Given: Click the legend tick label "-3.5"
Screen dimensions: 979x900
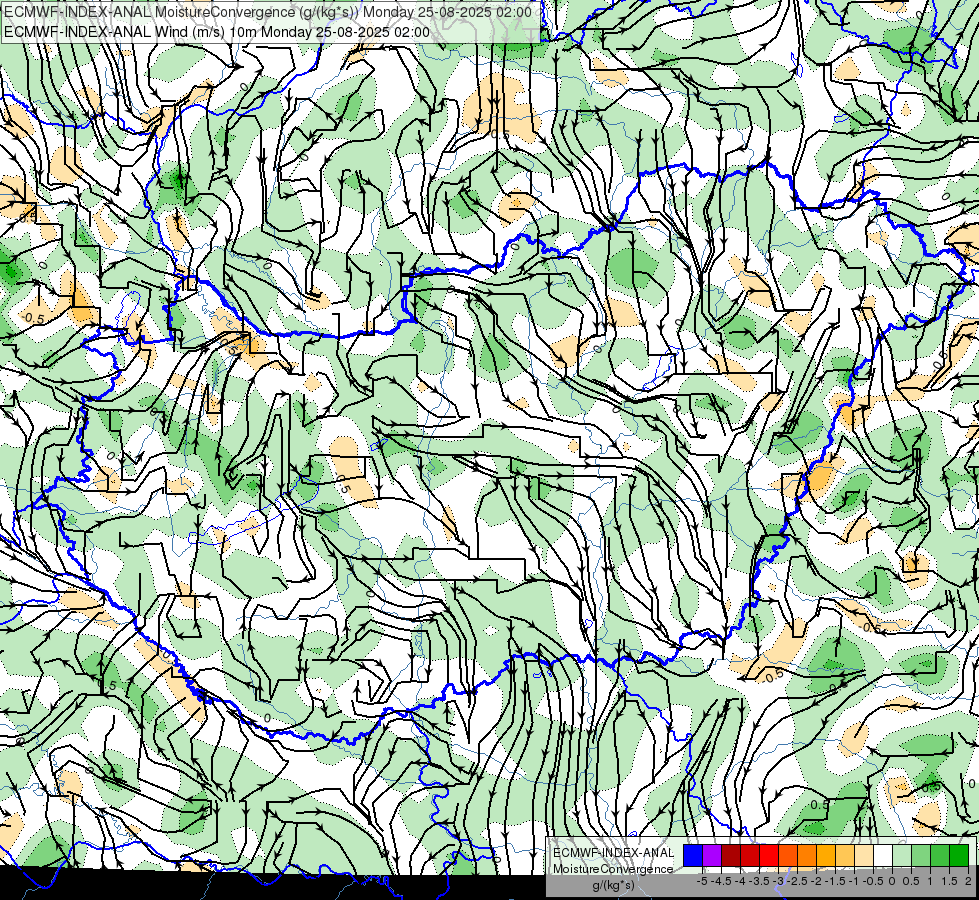Looking at the screenshot, I should [x=760, y=881].
